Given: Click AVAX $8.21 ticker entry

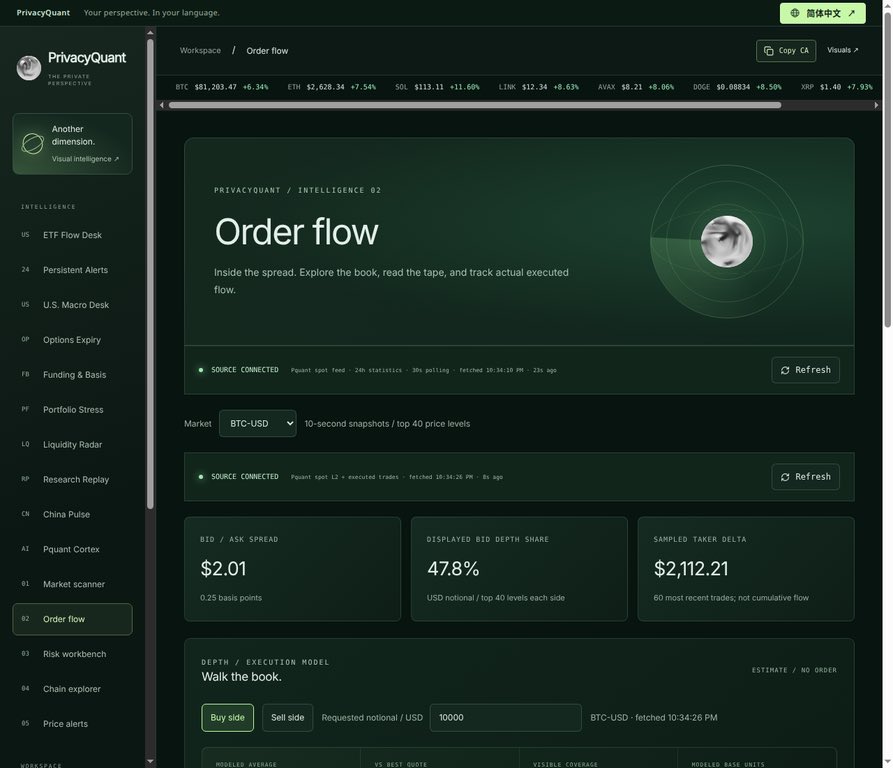Looking at the screenshot, I should click(x=636, y=87).
